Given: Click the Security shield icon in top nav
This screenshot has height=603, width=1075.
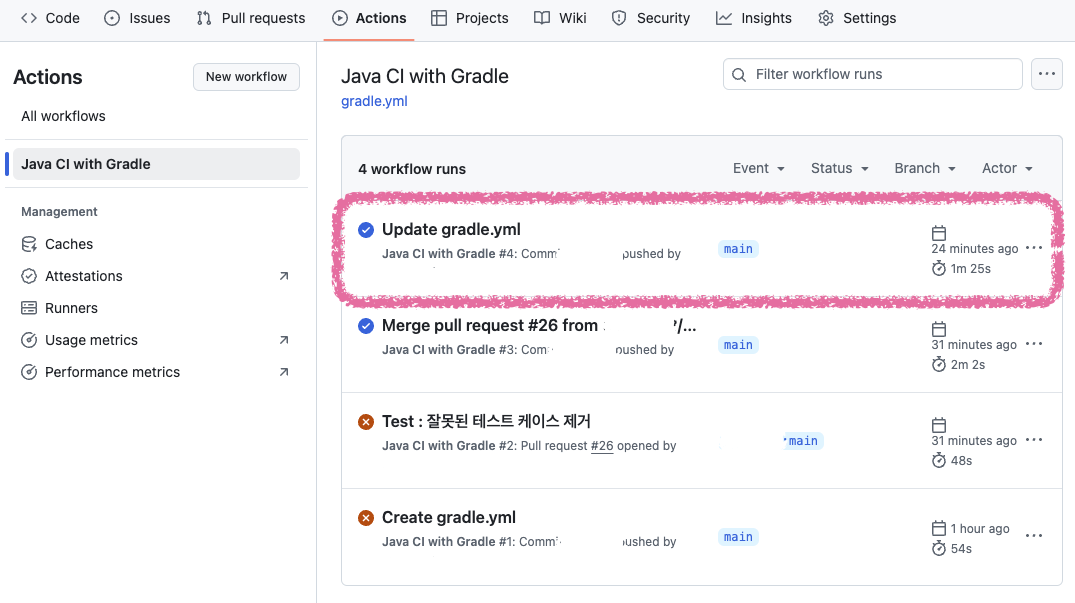Looking at the screenshot, I should (619, 19).
